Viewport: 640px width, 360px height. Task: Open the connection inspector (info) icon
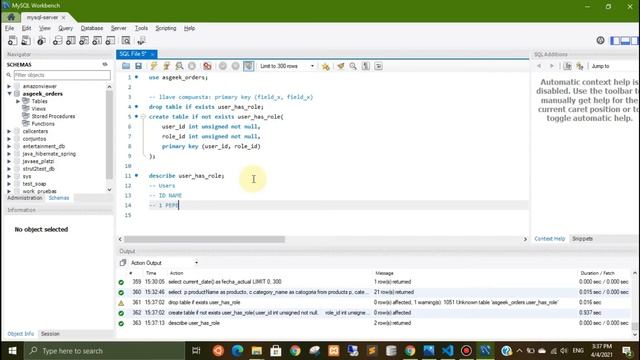(41, 40)
